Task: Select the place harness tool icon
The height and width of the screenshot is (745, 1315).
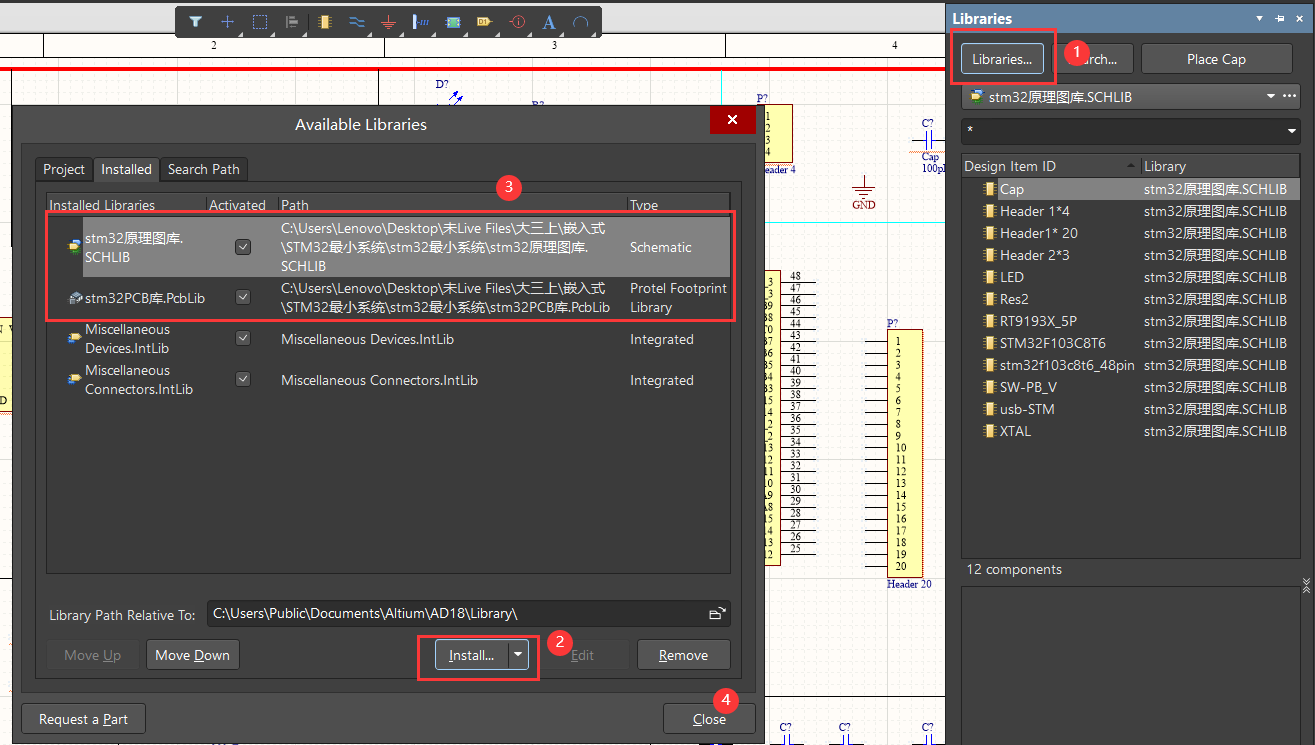Action: point(421,21)
